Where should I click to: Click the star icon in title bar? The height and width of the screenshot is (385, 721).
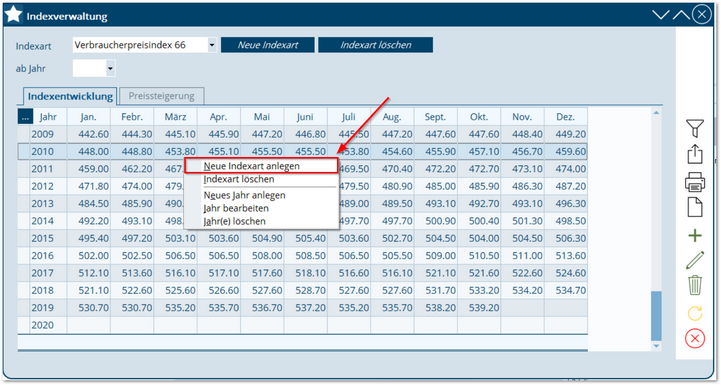[x=13, y=15]
